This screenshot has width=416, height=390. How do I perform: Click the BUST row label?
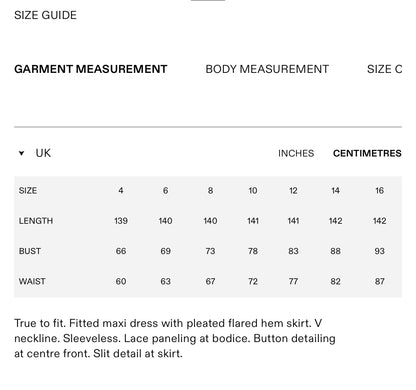[30, 251]
